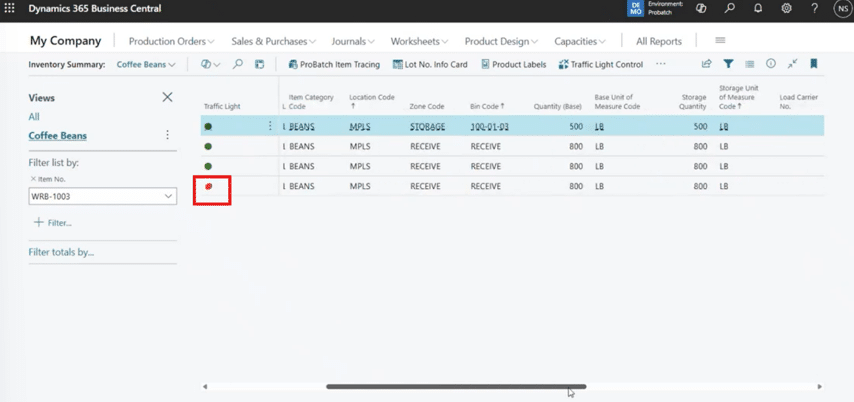Sort by Item Category Code column header

(x=310, y=102)
